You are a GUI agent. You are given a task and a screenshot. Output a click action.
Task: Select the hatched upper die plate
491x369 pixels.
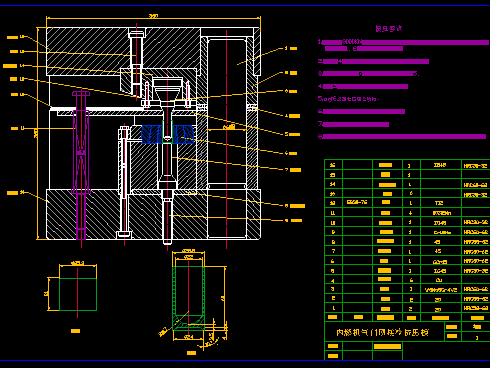click(123, 51)
